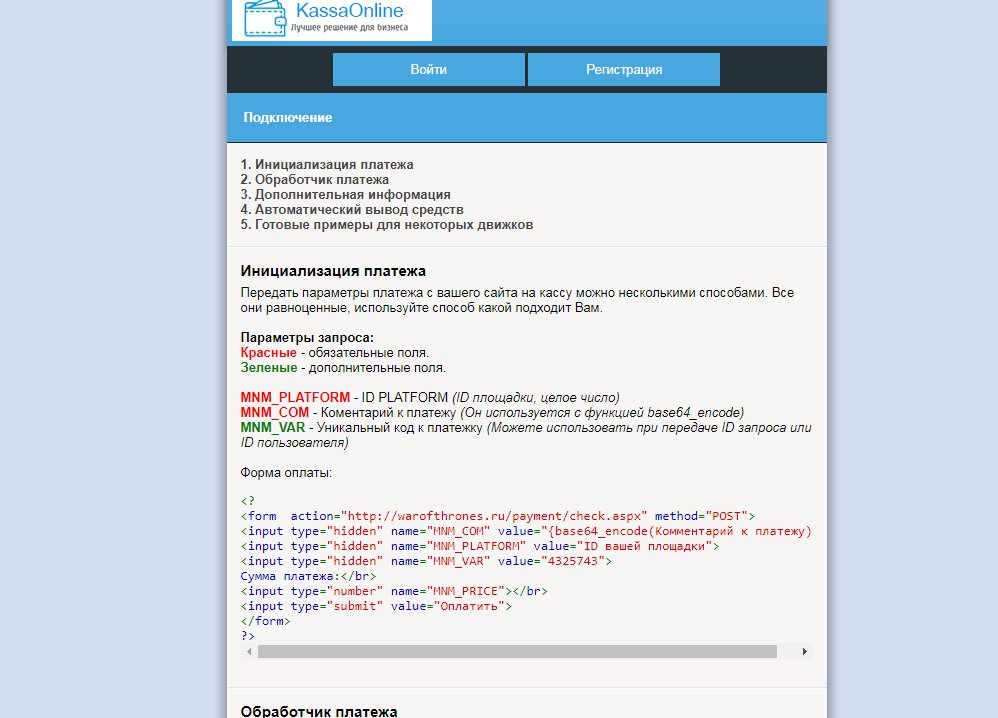
Task: Click the code line with name "MNM_PRICE"
Action: tap(394, 591)
